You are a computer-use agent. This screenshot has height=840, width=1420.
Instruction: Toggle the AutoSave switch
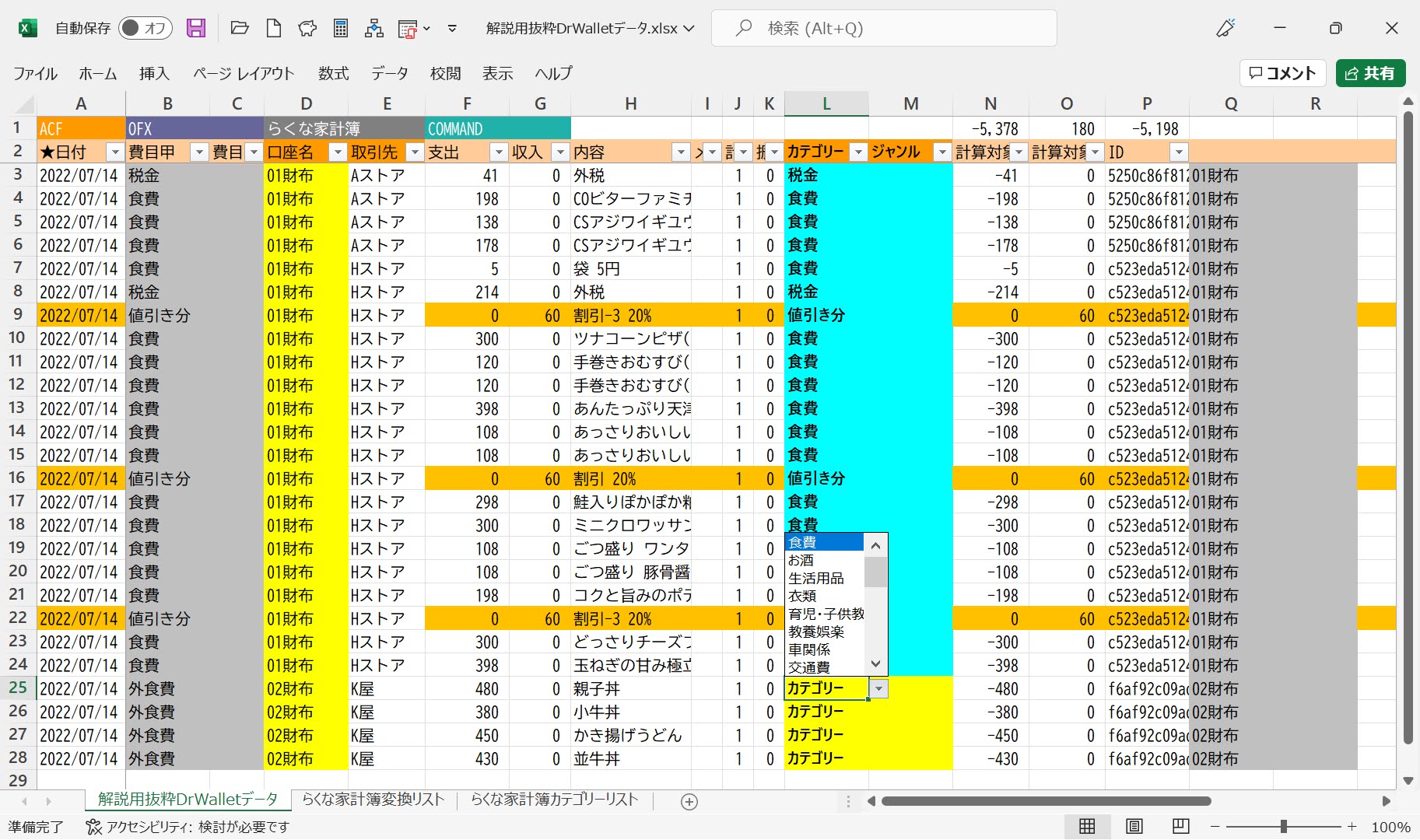click(x=145, y=29)
